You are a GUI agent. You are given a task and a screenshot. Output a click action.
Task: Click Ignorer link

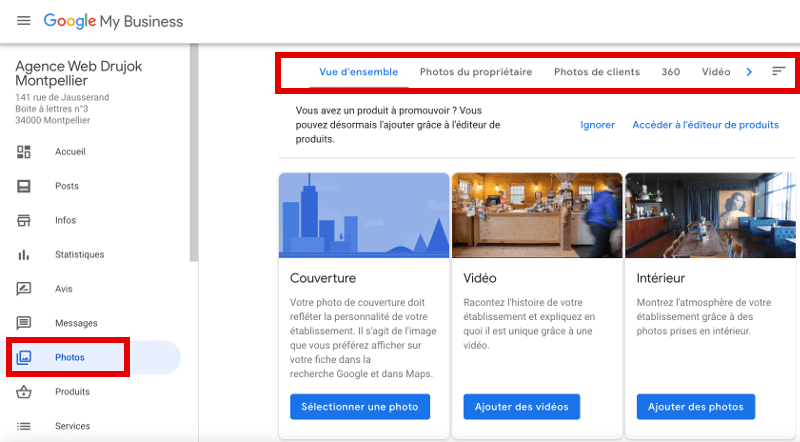(x=597, y=125)
